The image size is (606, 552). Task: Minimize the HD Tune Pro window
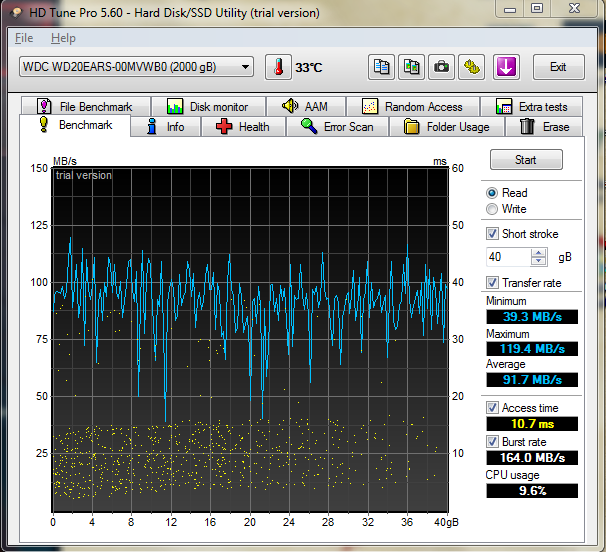[510, 9]
